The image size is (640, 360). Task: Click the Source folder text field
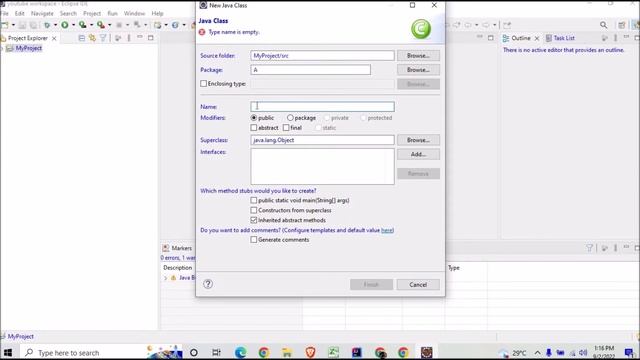click(x=322, y=56)
